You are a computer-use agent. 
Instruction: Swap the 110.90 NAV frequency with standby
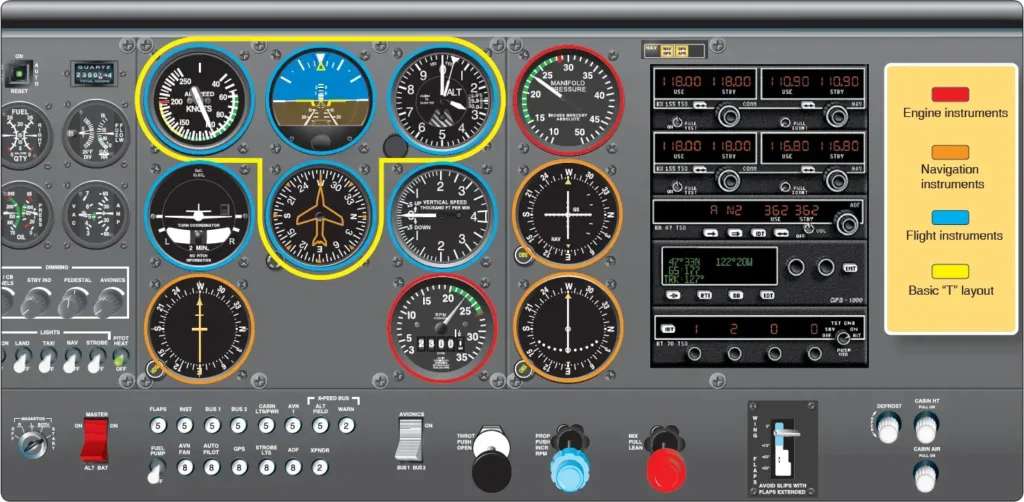tap(808, 104)
